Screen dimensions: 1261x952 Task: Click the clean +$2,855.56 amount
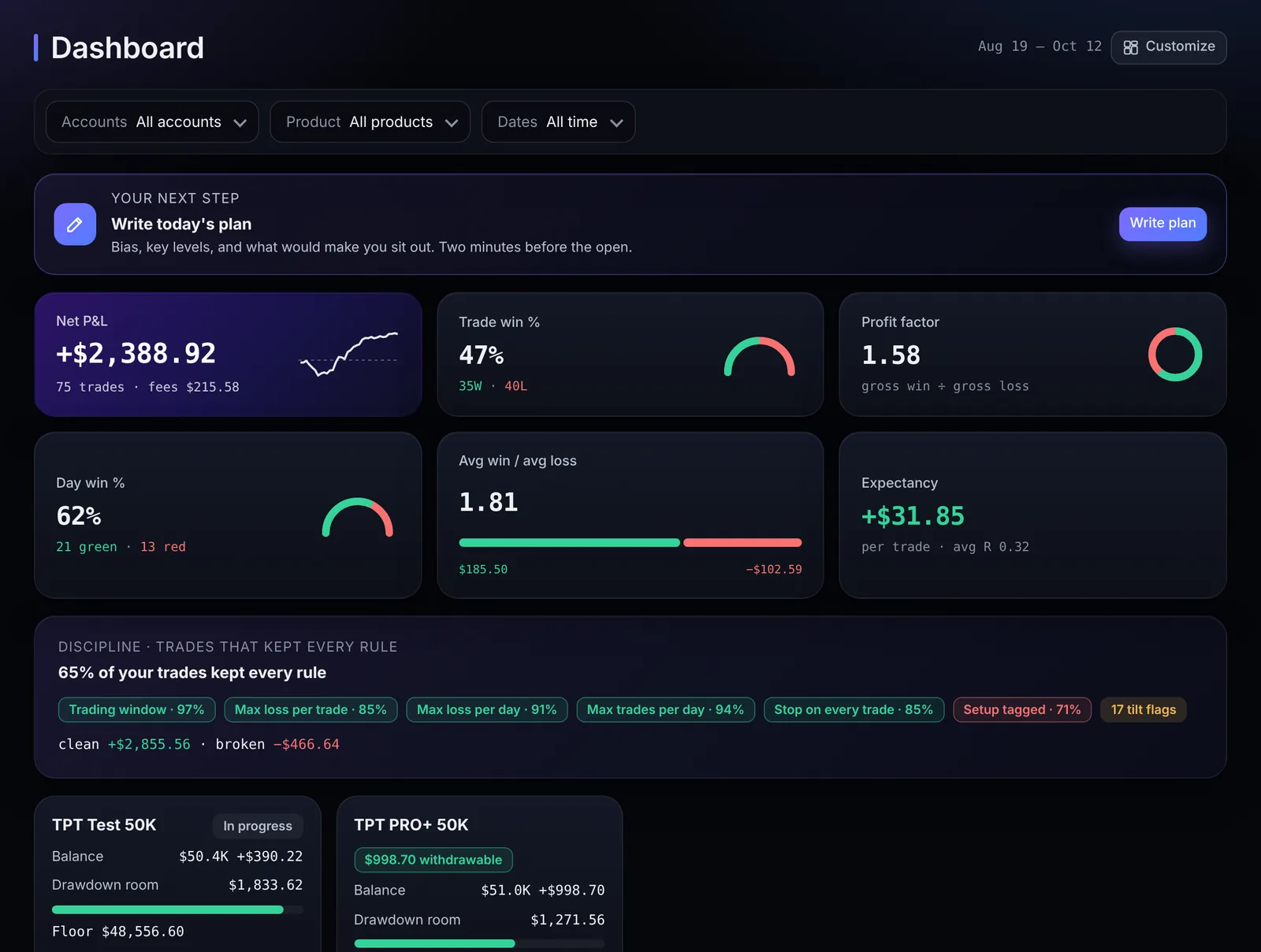click(149, 744)
